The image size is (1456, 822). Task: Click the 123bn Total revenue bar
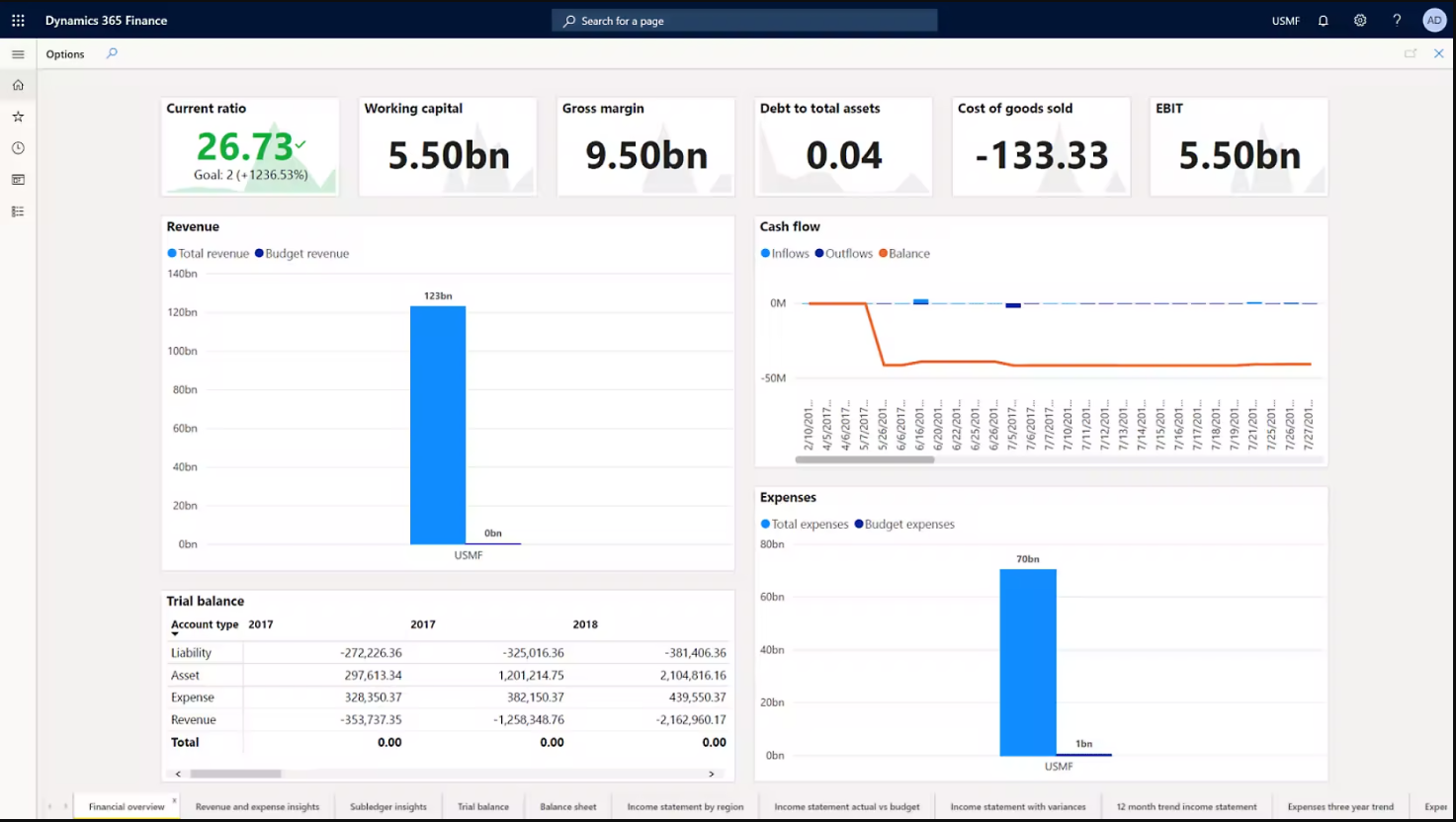(438, 425)
